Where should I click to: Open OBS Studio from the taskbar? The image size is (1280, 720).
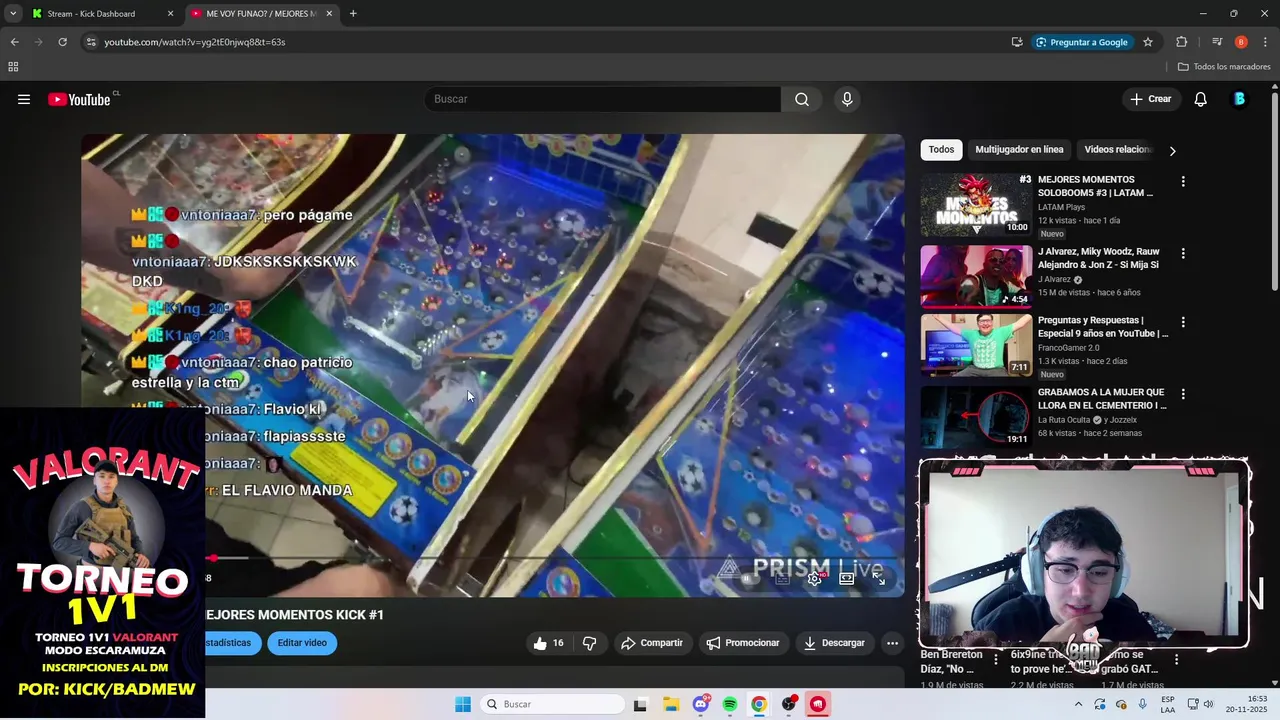[789, 704]
